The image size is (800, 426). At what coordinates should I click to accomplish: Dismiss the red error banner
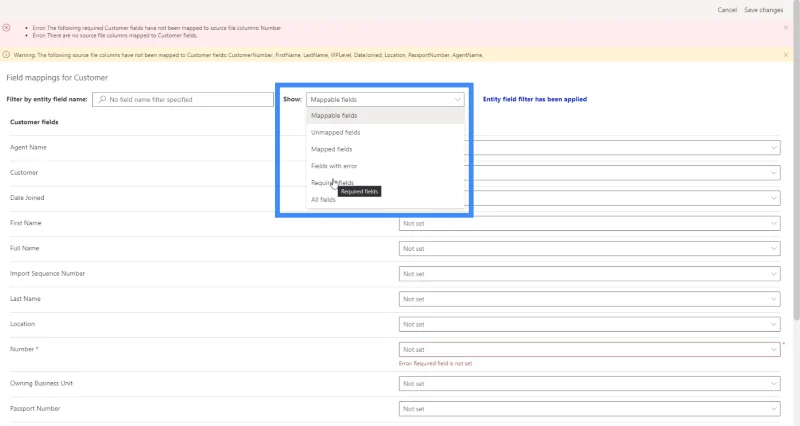point(786,28)
